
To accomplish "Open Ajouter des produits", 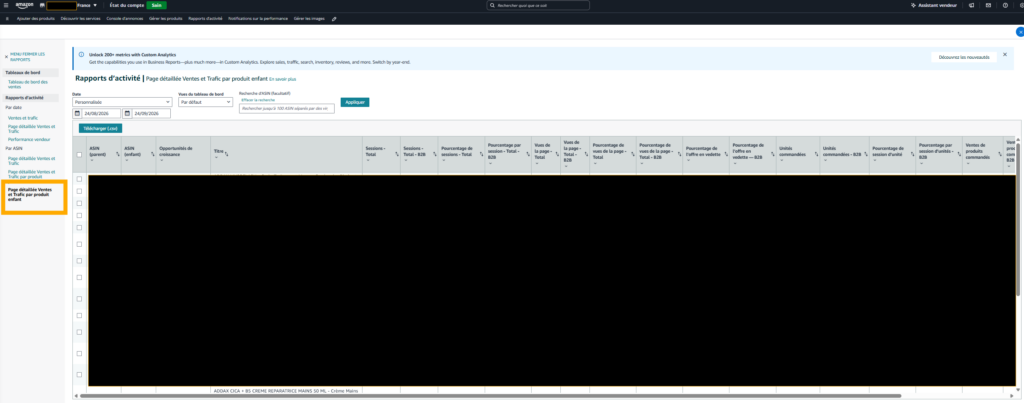I will pyautogui.click(x=36, y=19).
